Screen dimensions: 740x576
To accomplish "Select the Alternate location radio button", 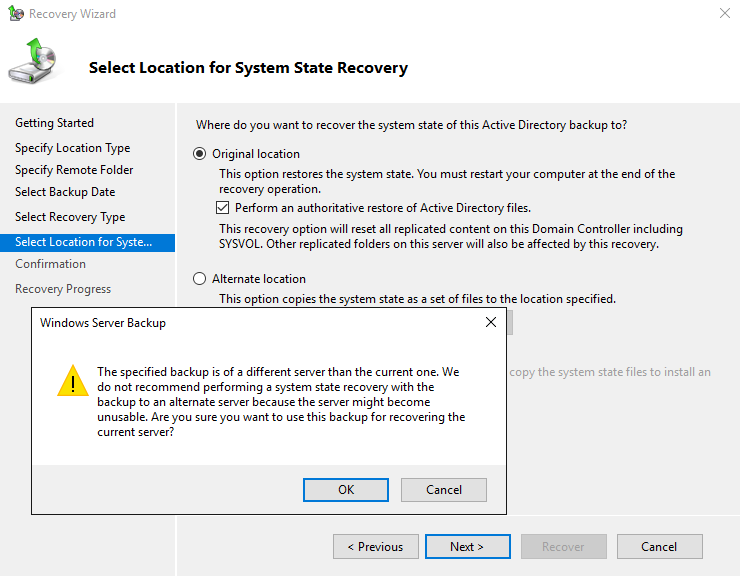I will (x=200, y=279).
